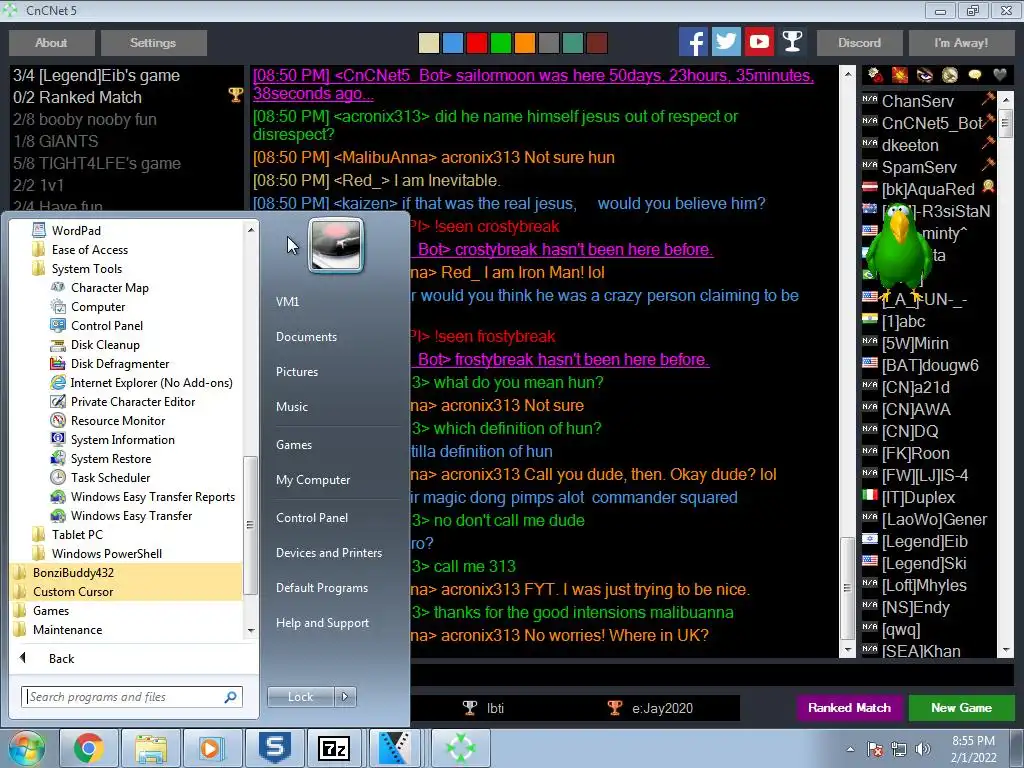
Task: Open the CnCNet Twitter icon
Action: click(726, 42)
